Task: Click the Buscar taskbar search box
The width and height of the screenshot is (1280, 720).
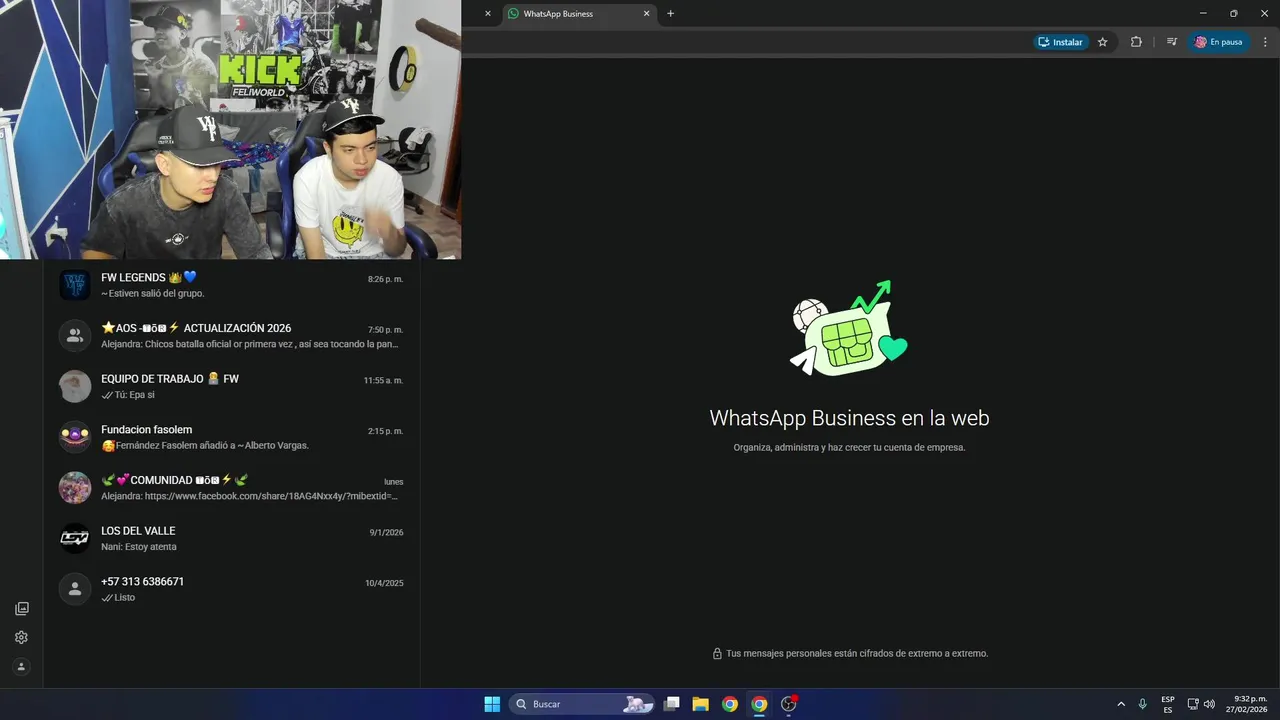Action: pos(582,704)
